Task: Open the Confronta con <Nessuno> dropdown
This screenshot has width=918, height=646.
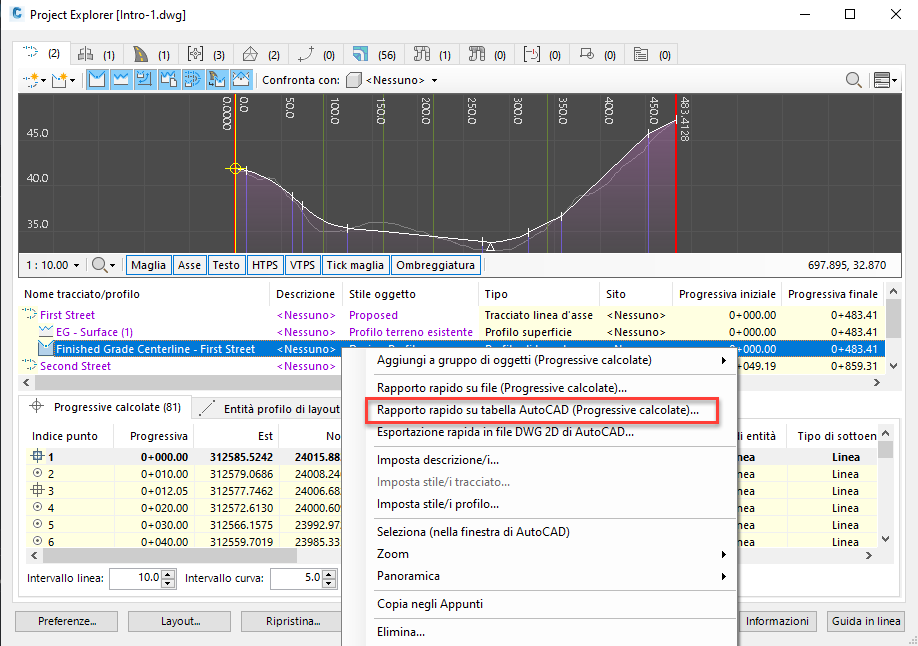Action: [392, 80]
